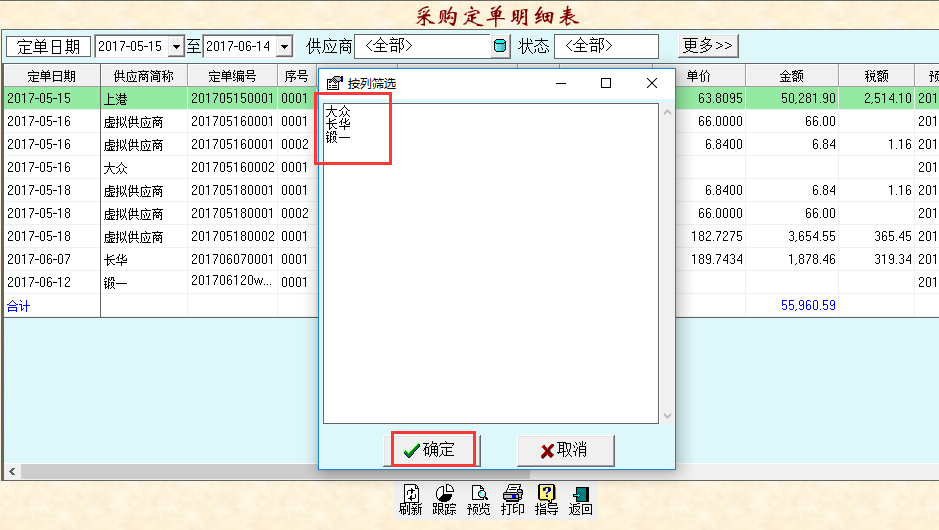Screen dimensions: 939x530
Task: Click the 返回 return icon
Action: pos(580,499)
